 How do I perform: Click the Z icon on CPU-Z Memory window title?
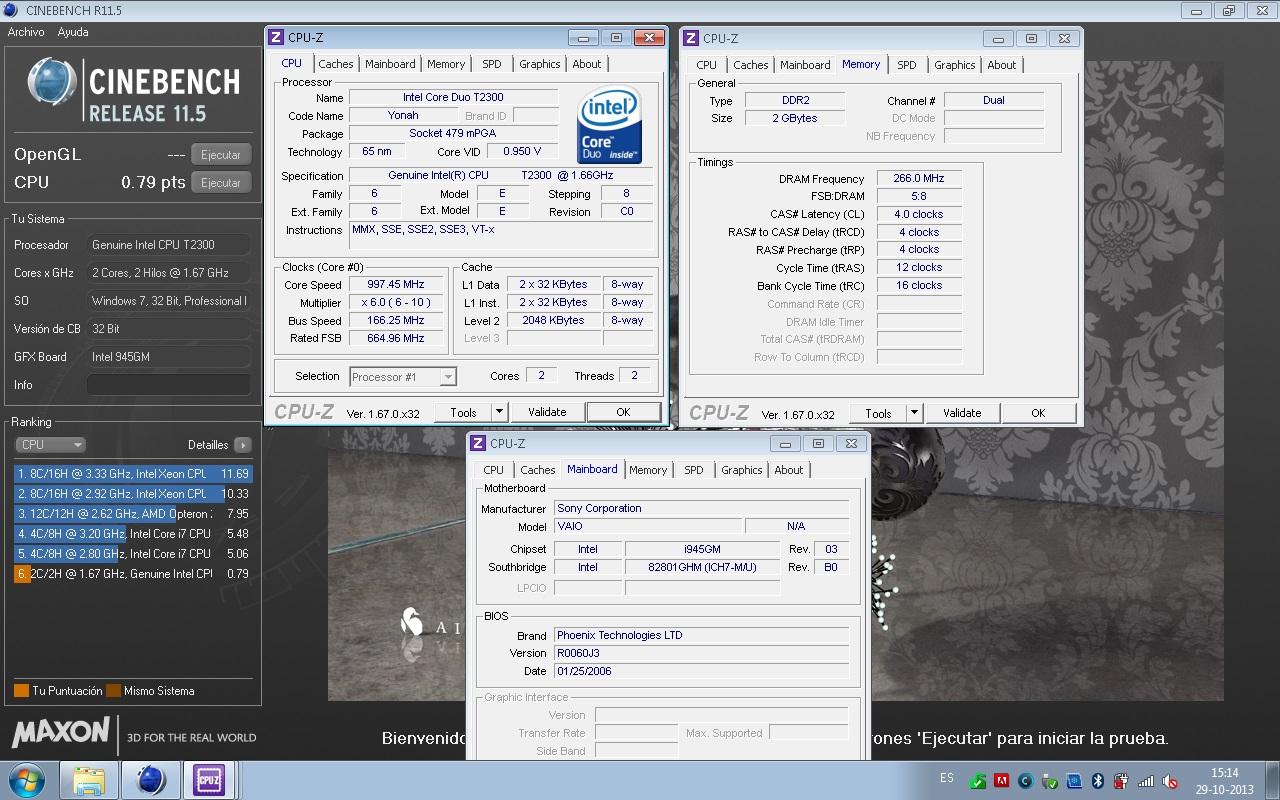tap(692, 38)
